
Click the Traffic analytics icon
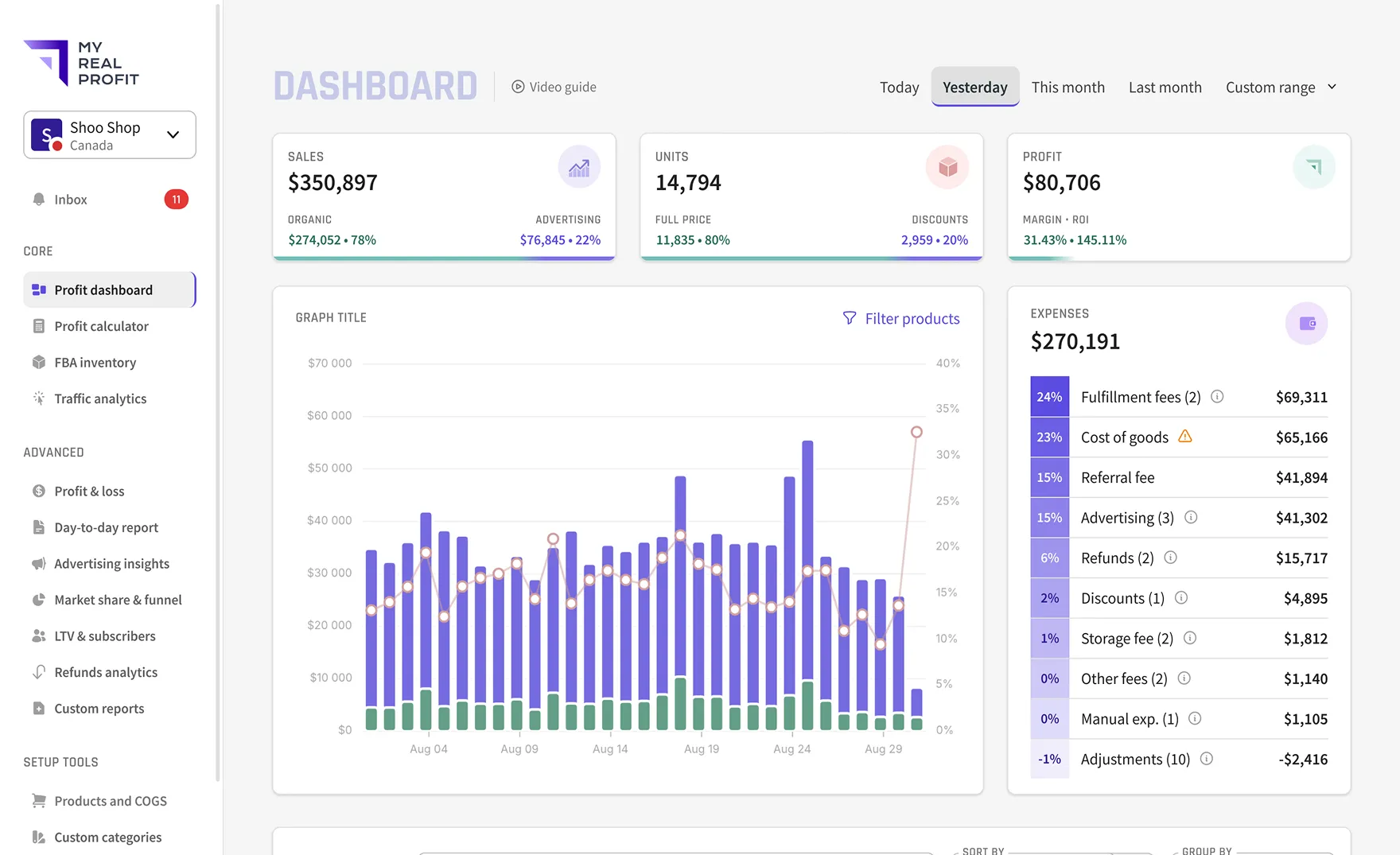[x=38, y=398]
